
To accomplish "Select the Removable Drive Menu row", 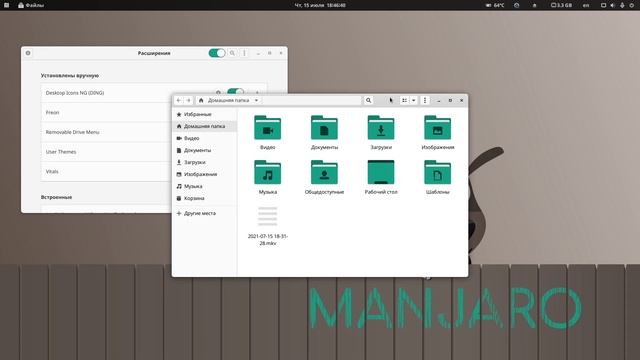I will click(x=106, y=132).
